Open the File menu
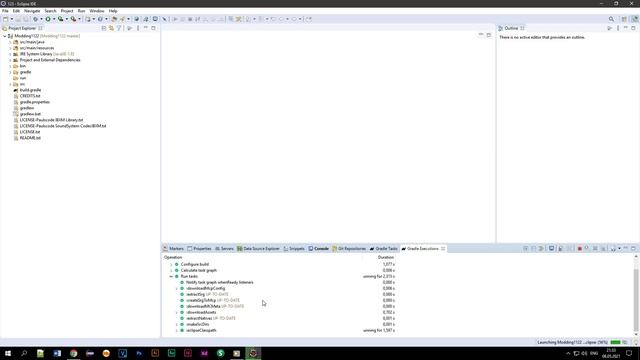The width and height of the screenshot is (640, 360). (x=5, y=11)
